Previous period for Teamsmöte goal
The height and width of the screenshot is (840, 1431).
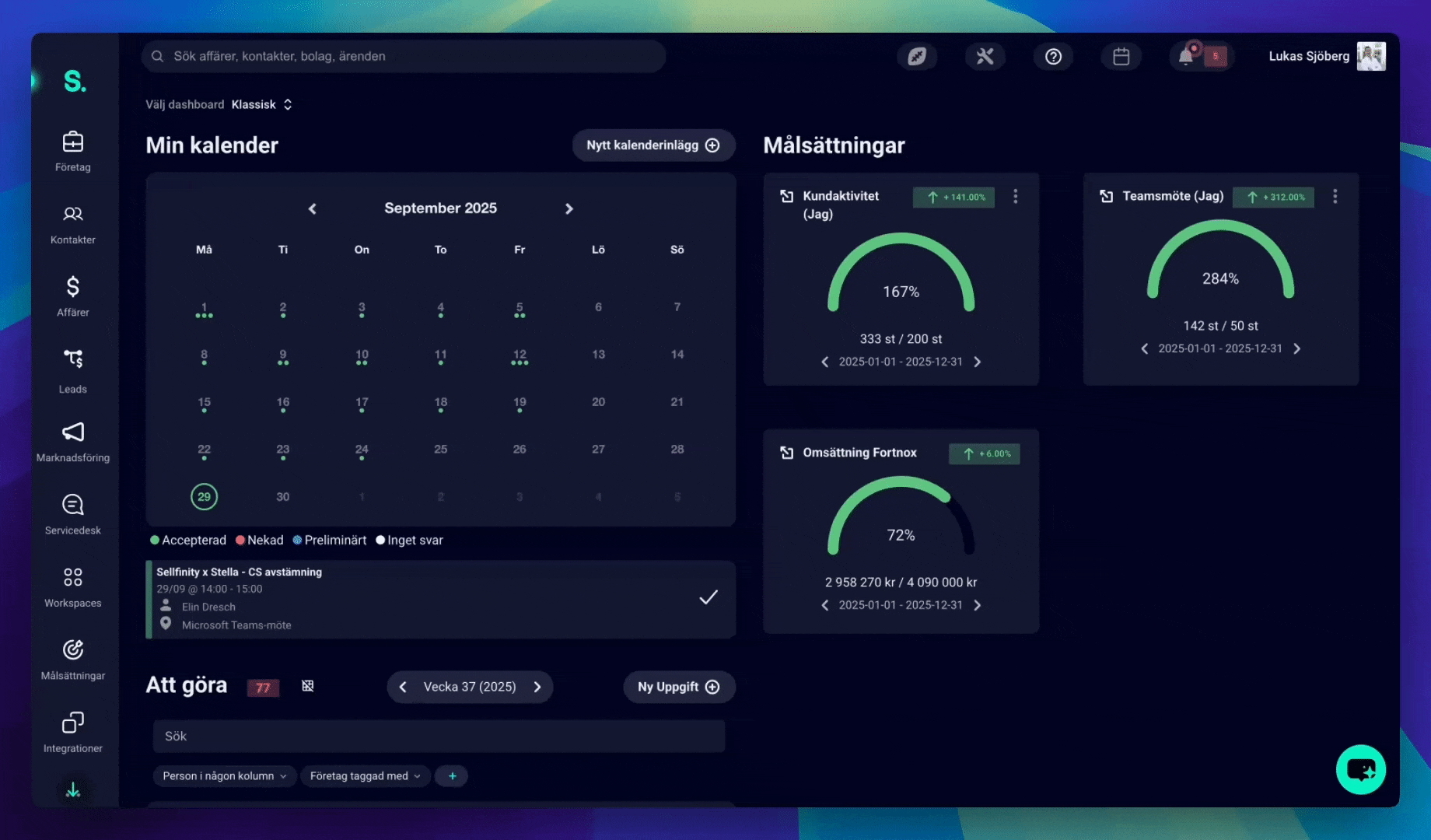click(1145, 348)
